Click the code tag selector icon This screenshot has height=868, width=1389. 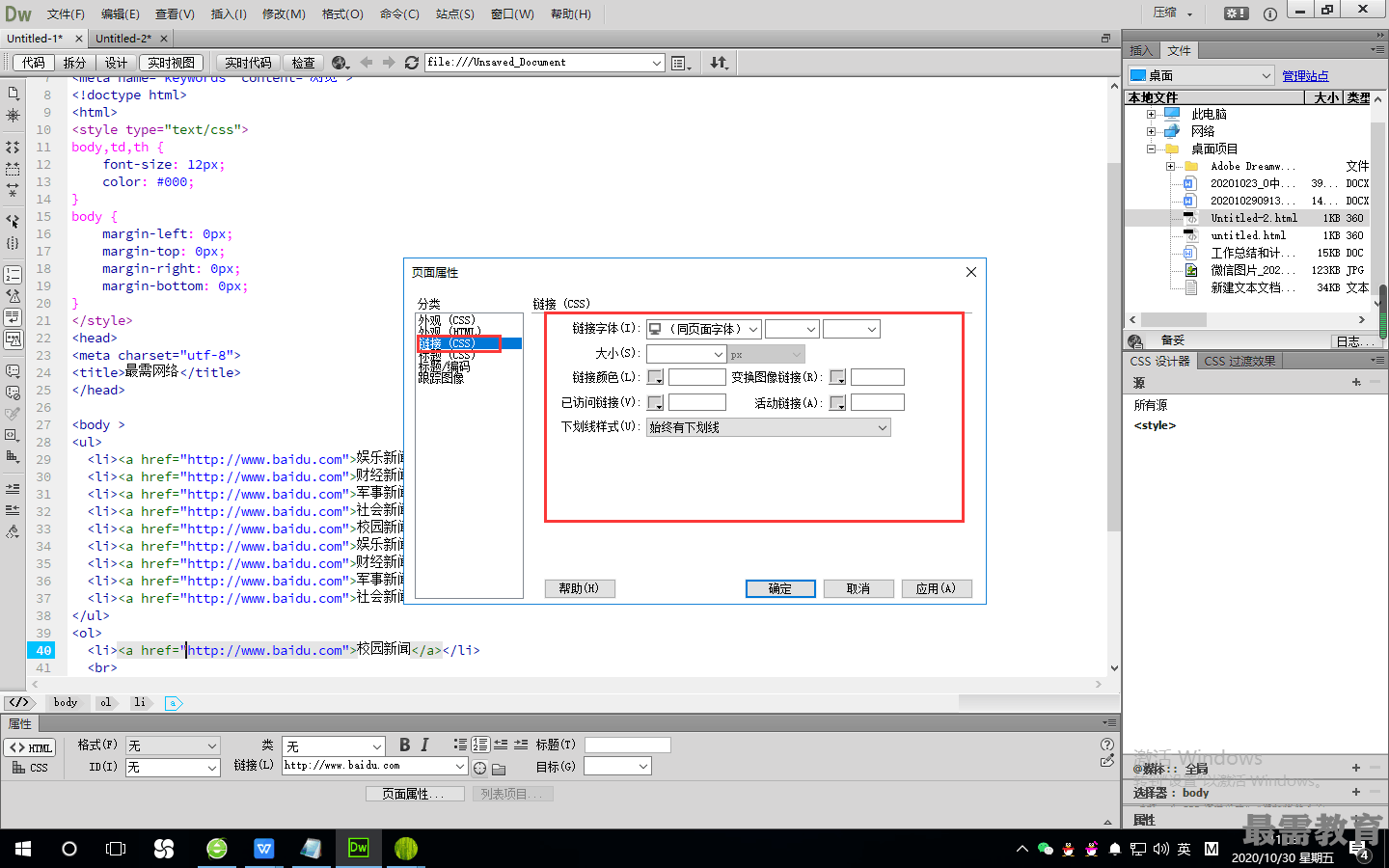click(x=18, y=702)
